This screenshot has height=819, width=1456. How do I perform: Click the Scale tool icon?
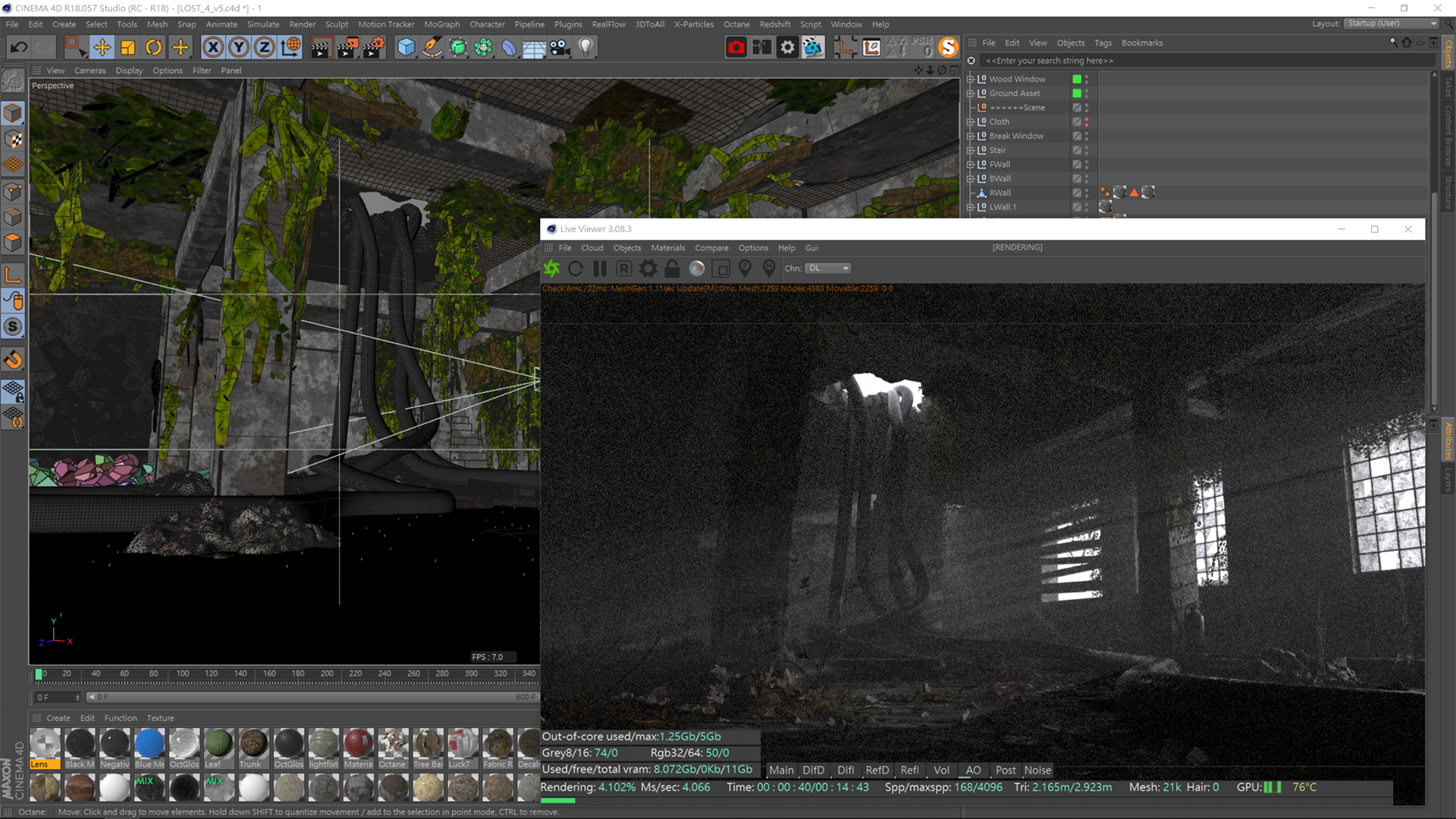pos(127,48)
